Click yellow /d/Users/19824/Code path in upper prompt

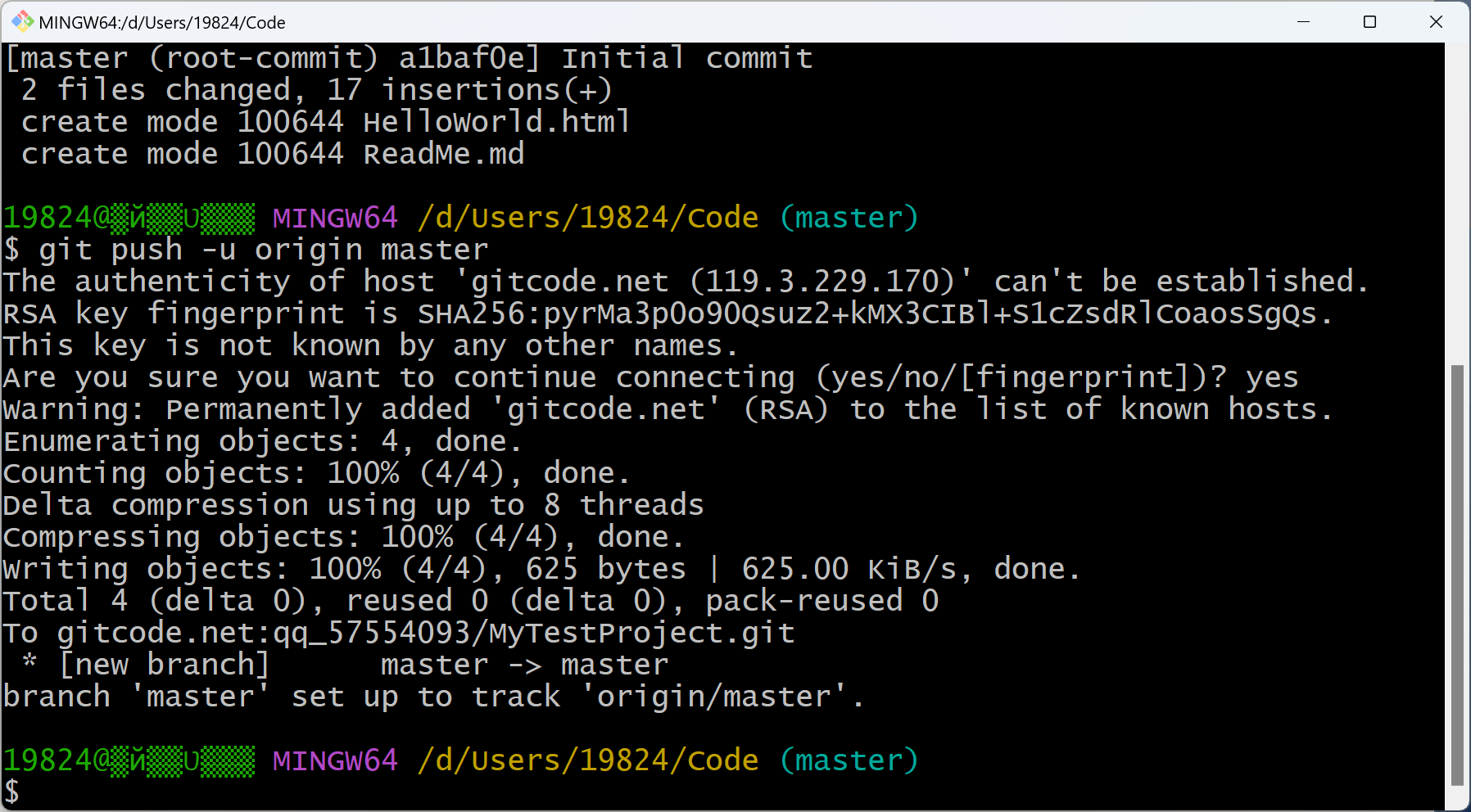[x=588, y=218]
